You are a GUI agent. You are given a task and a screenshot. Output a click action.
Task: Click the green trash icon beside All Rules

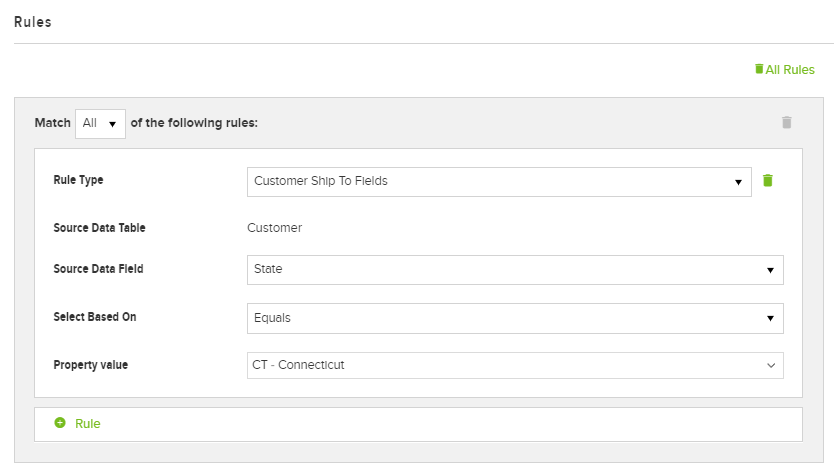click(759, 69)
